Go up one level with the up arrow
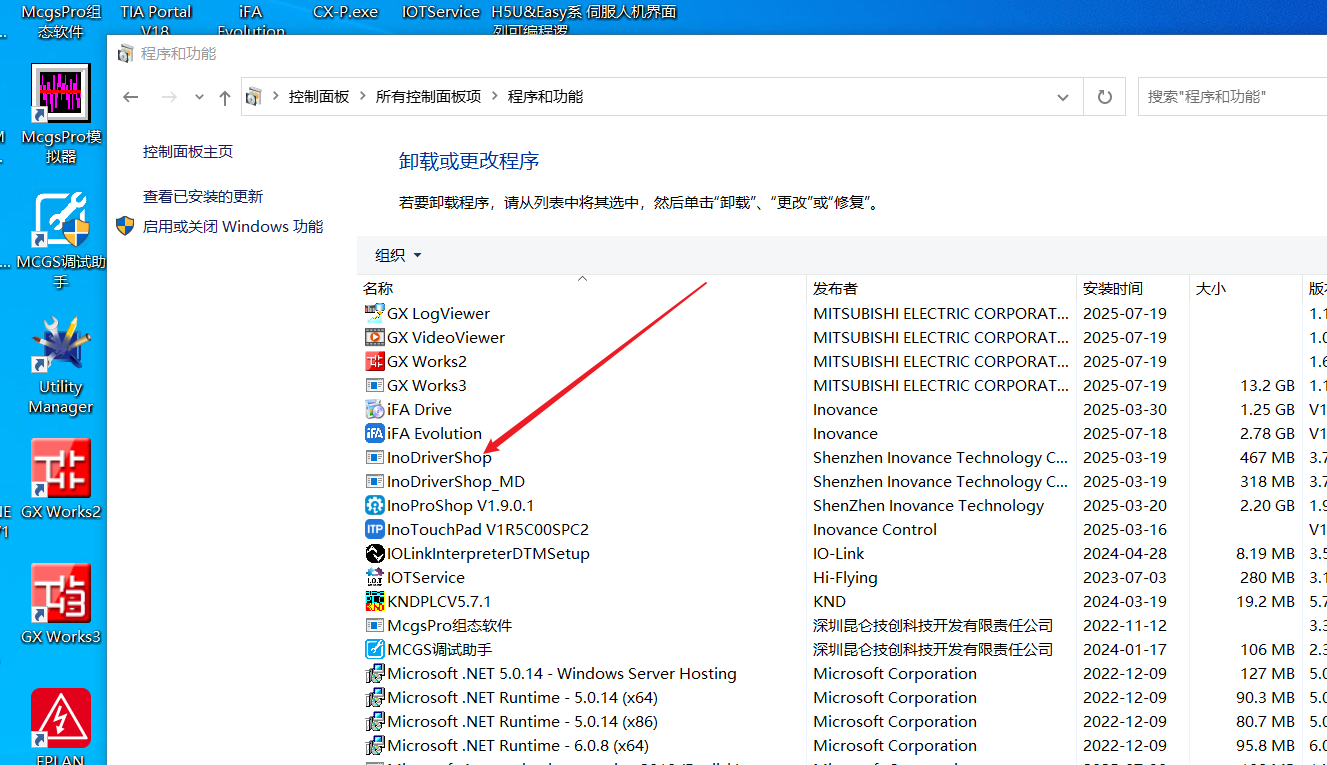The image size is (1327, 765). point(224,97)
